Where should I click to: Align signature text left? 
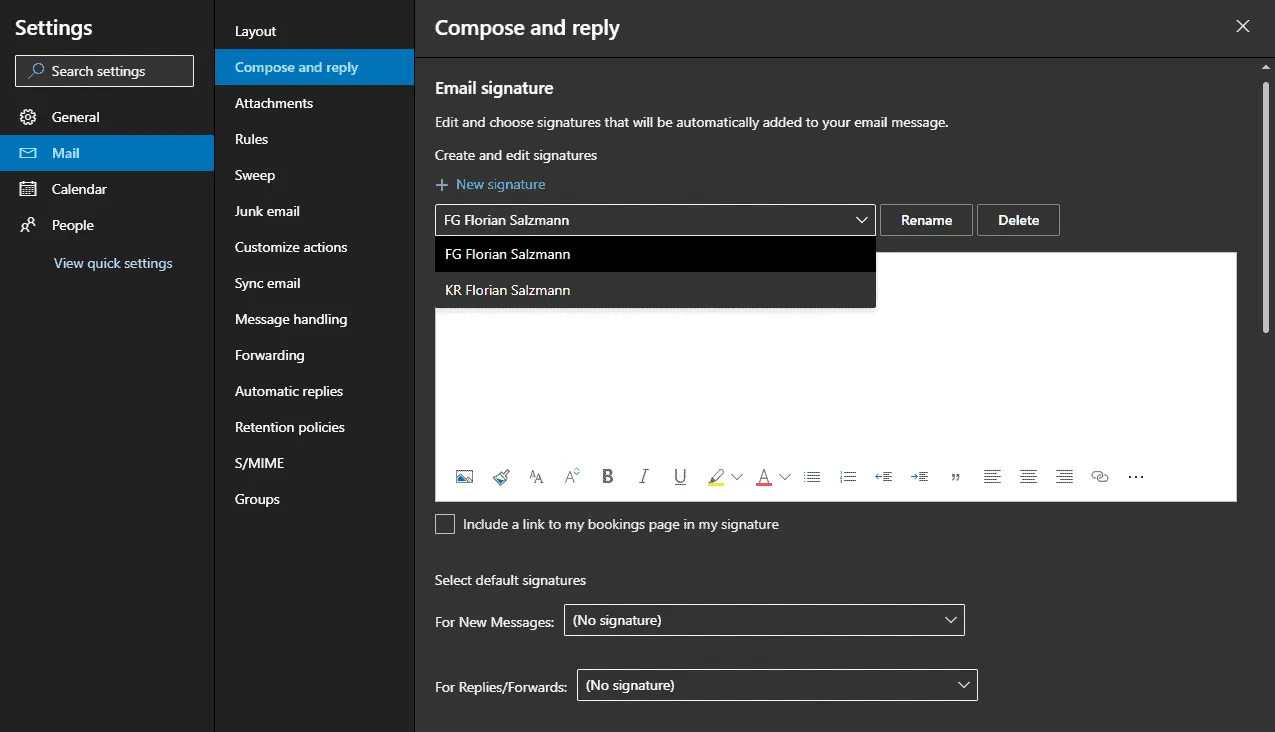pyautogui.click(x=992, y=477)
